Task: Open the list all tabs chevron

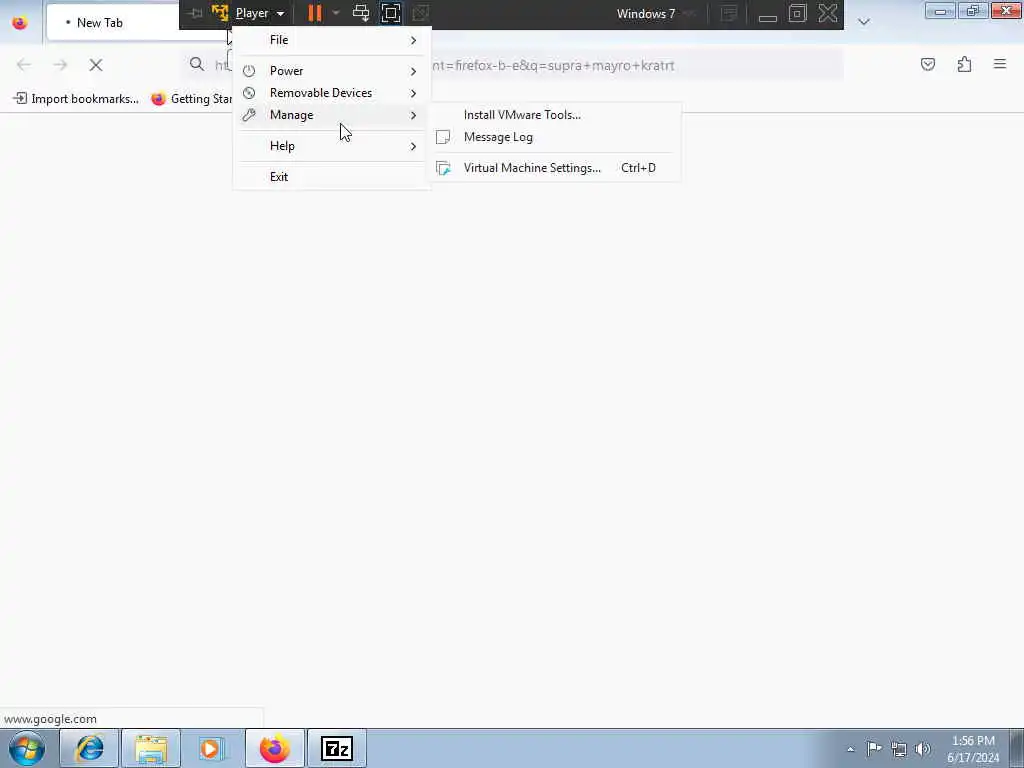Action: pyautogui.click(x=864, y=22)
